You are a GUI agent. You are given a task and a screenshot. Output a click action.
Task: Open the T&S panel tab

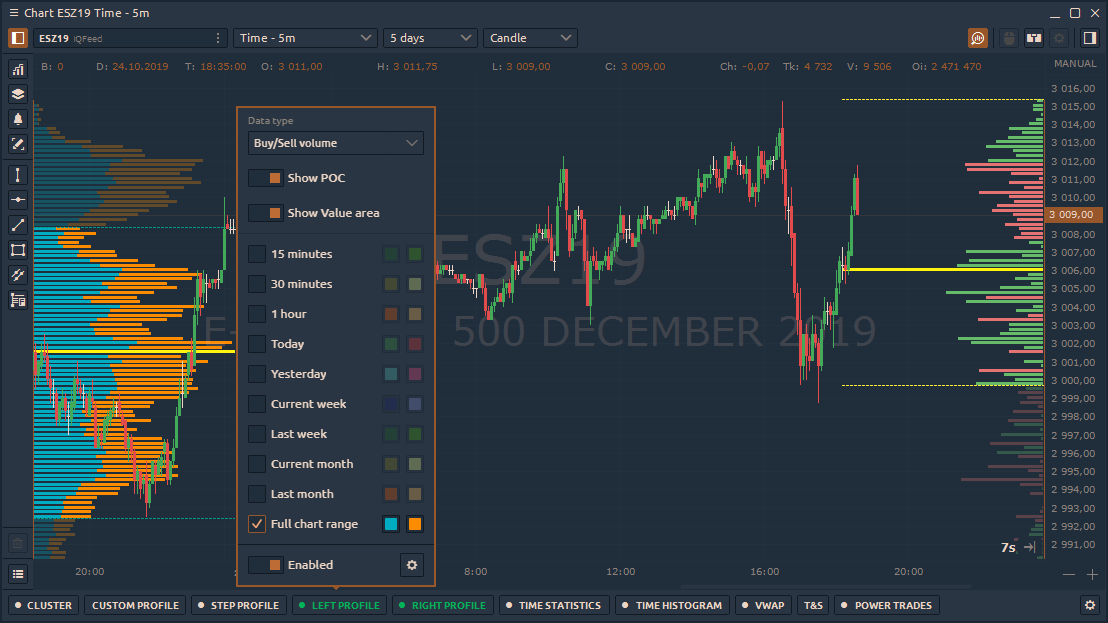812,605
